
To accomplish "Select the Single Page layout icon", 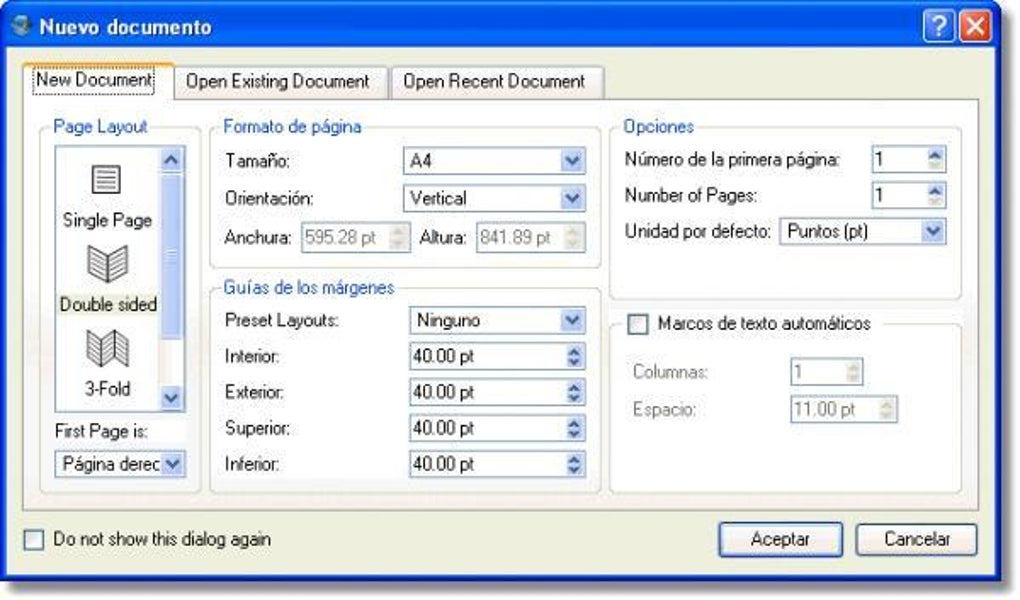I will (x=106, y=179).
